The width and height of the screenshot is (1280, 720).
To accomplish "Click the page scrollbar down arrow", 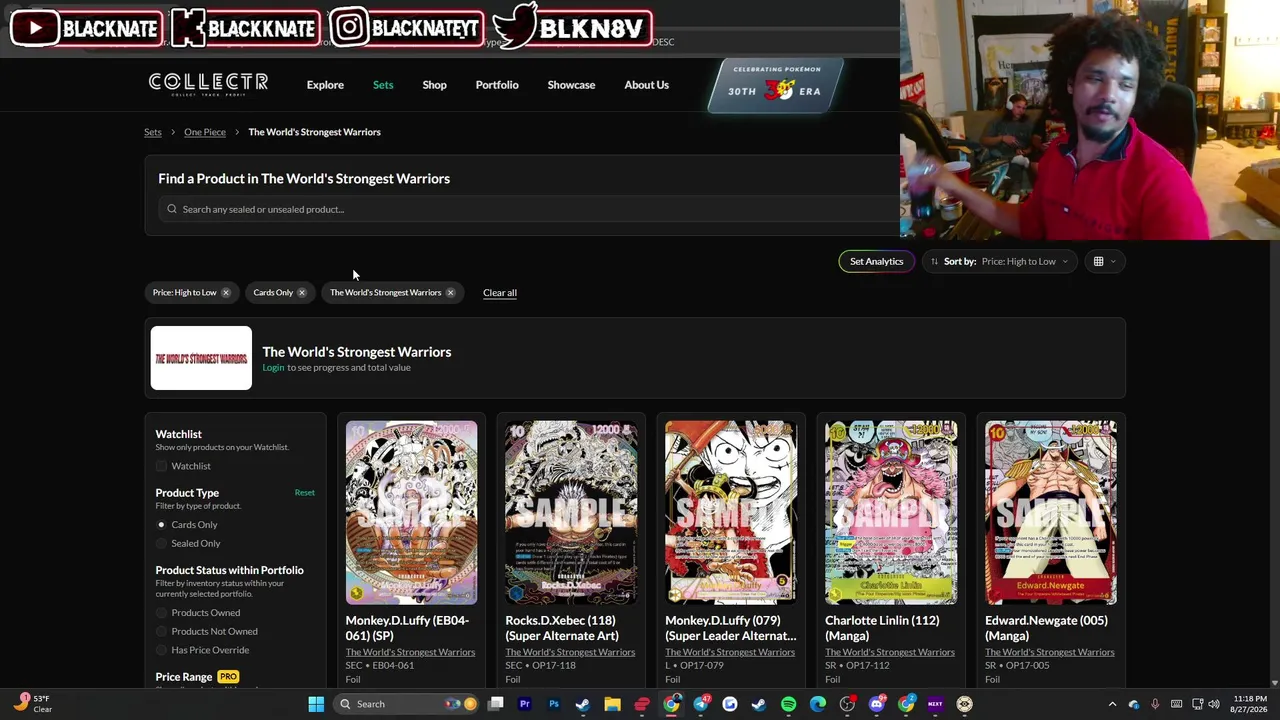I will [x=1274, y=683].
